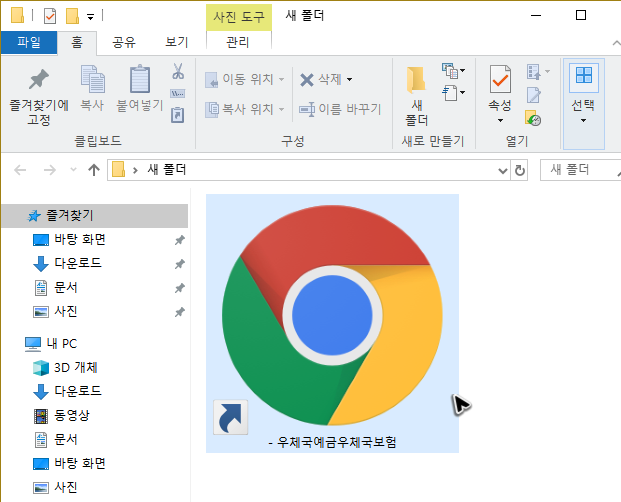The width and height of the screenshot is (621, 502).
Task: Open pinned 사진 under 즐겨찾기
Action: click(65, 312)
